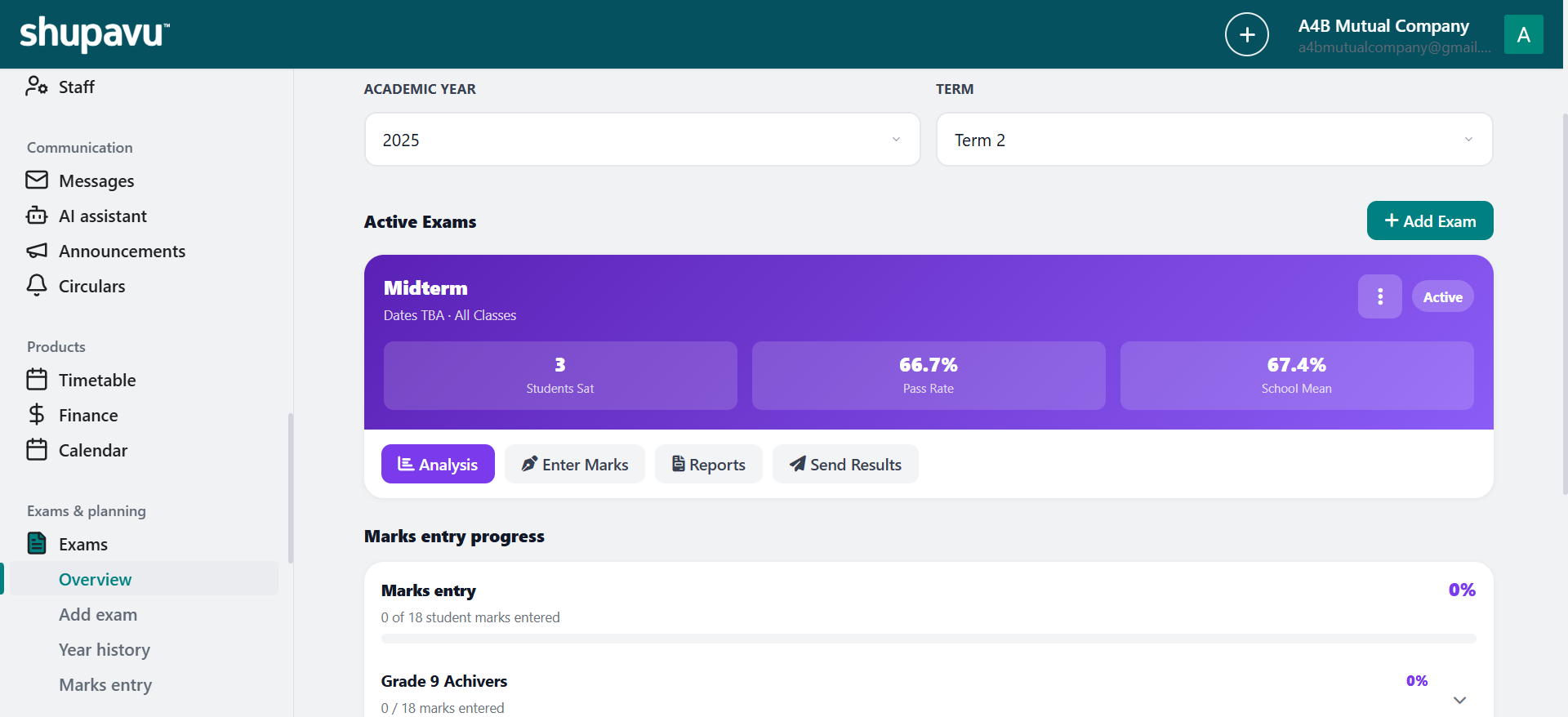Select Overview in Exams submenu

[x=95, y=579]
